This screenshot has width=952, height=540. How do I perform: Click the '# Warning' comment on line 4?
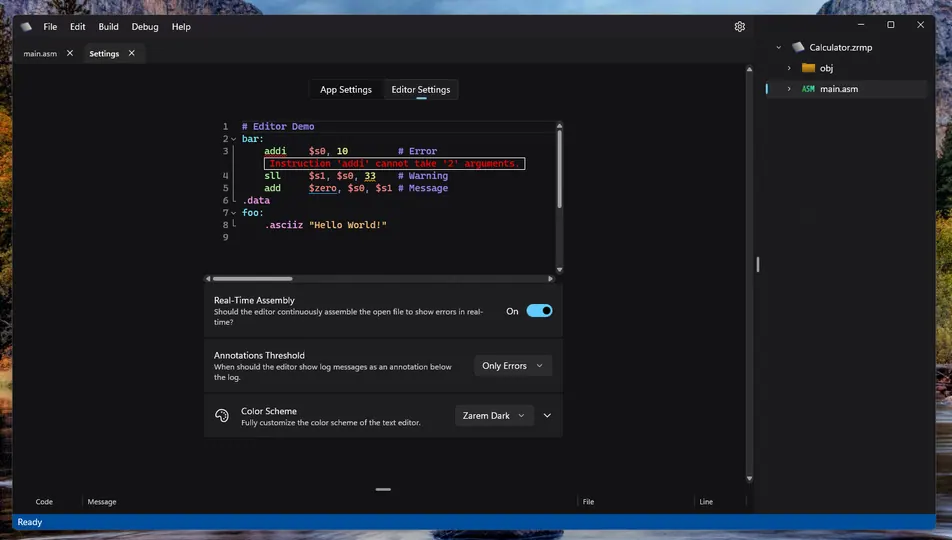(x=423, y=176)
